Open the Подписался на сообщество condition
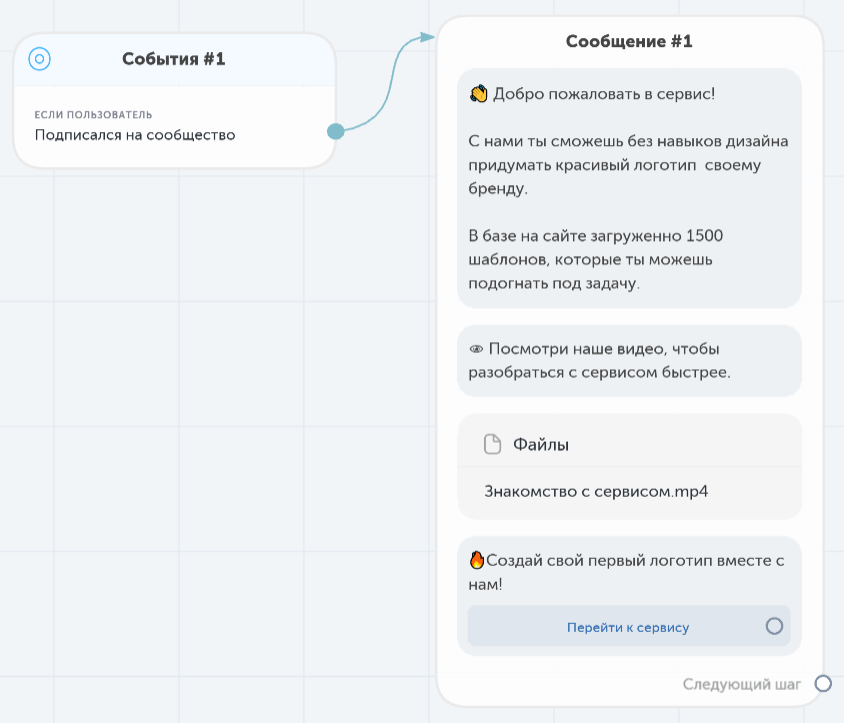Viewport: 844px width, 723px height. (135, 135)
